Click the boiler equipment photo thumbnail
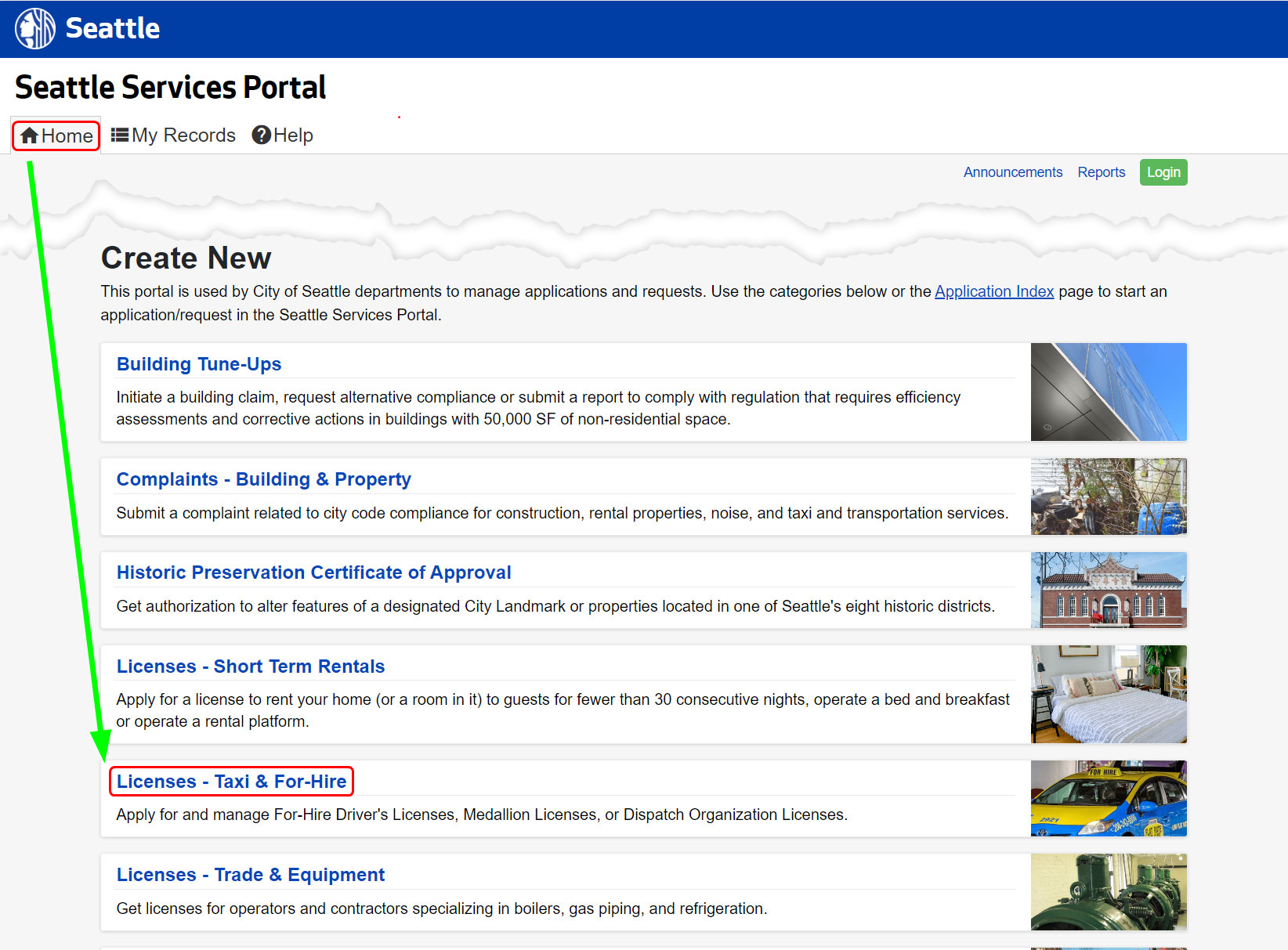The width and height of the screenshot is (1288, 950). (x=1108, y=892)
